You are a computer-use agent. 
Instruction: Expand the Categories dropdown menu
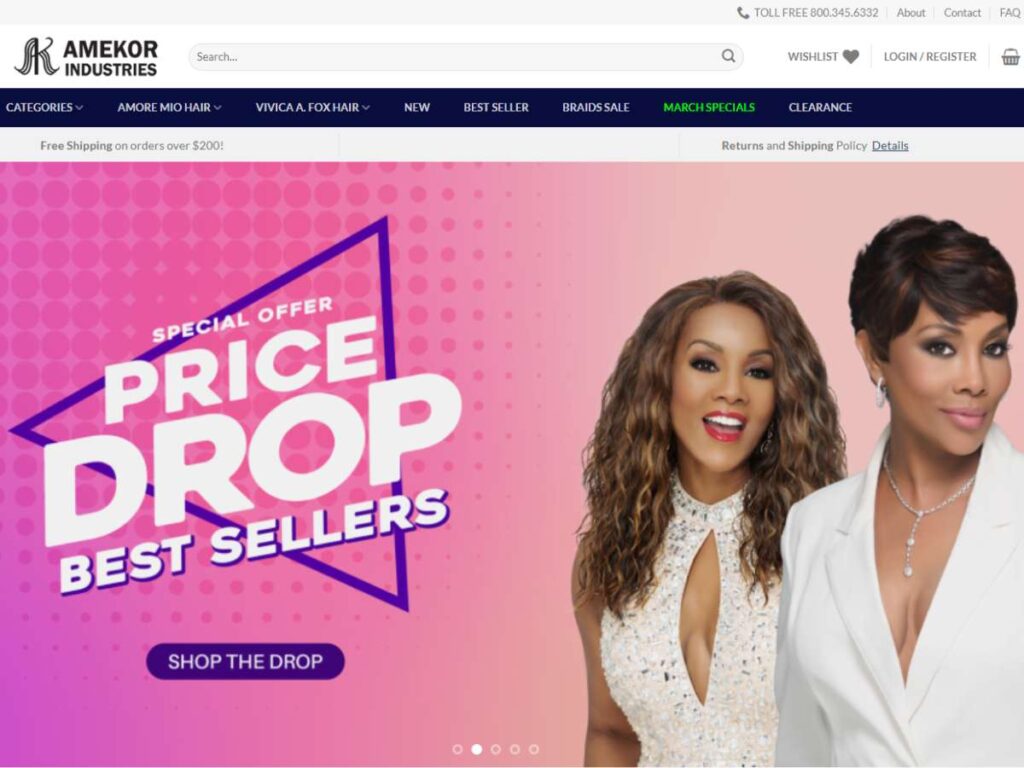[x=44, y=107]
